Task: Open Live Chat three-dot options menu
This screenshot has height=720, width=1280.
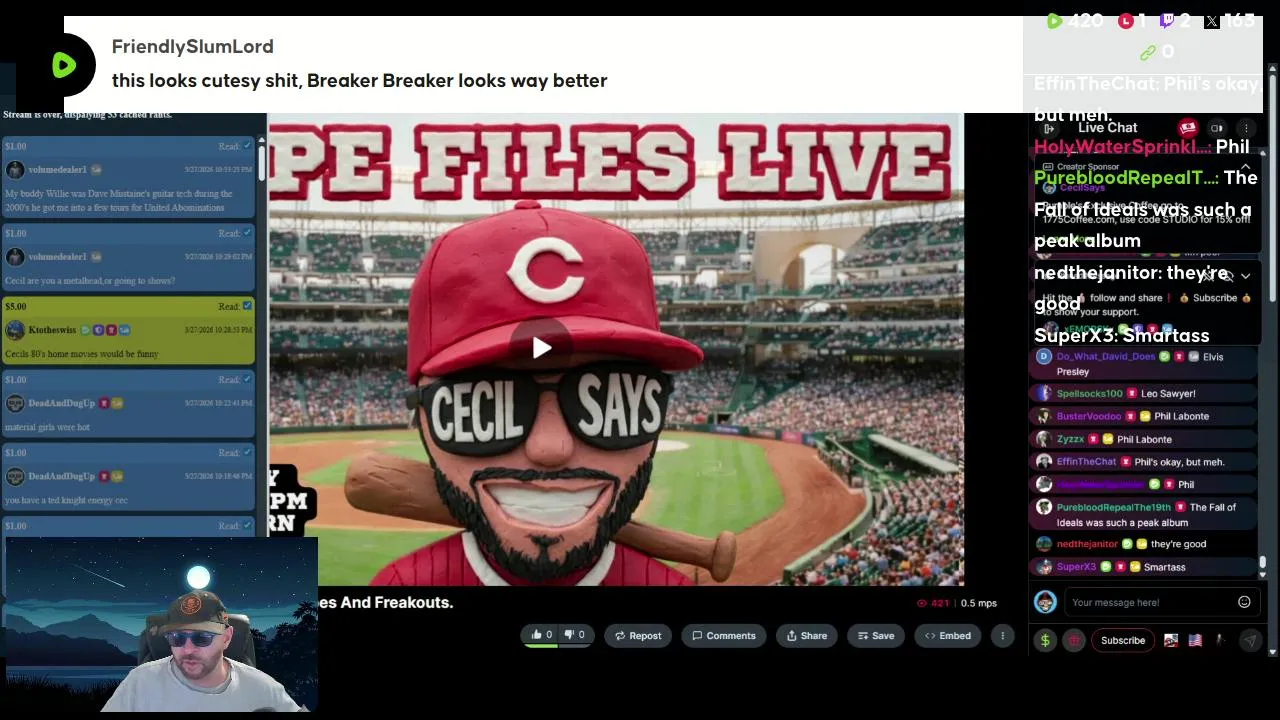Action: (x=1246, y=128)
